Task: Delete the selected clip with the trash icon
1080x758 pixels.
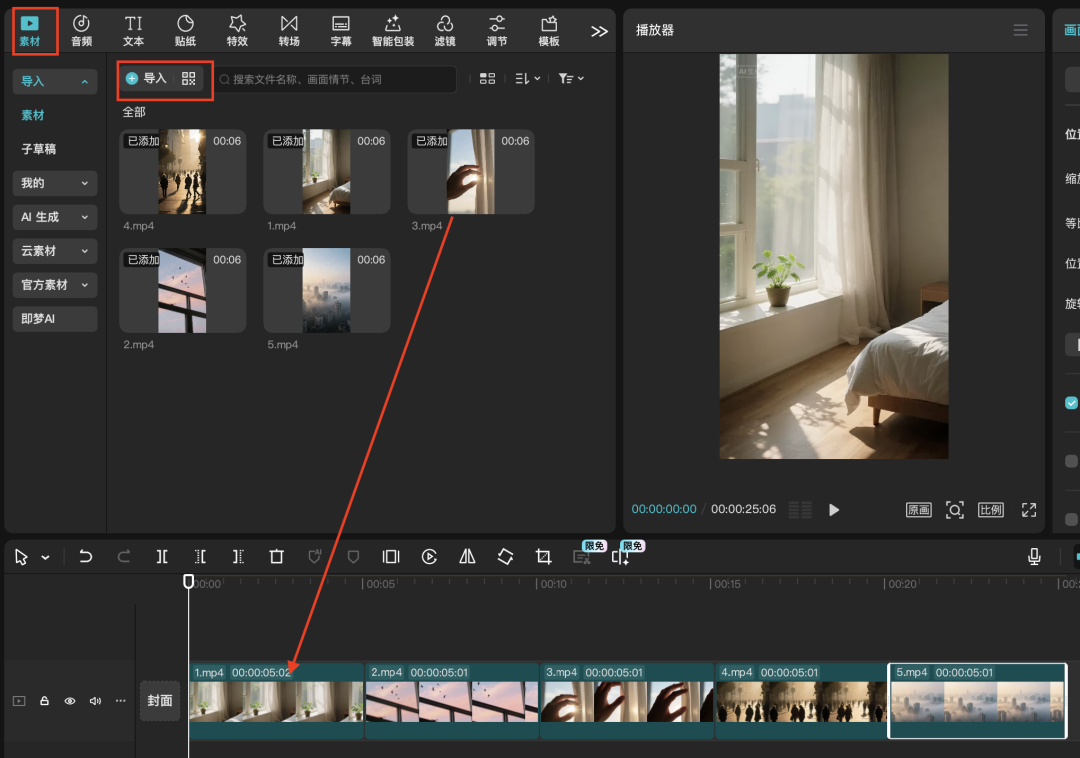Action: pos(277,557)
